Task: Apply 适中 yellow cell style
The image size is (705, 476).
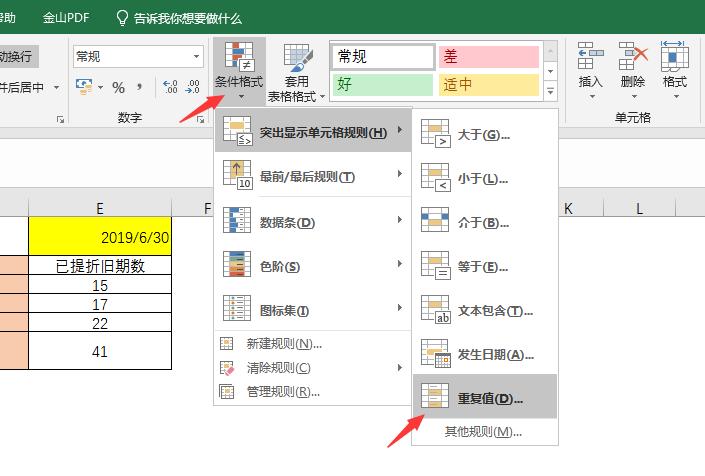Action: [489, 85]
